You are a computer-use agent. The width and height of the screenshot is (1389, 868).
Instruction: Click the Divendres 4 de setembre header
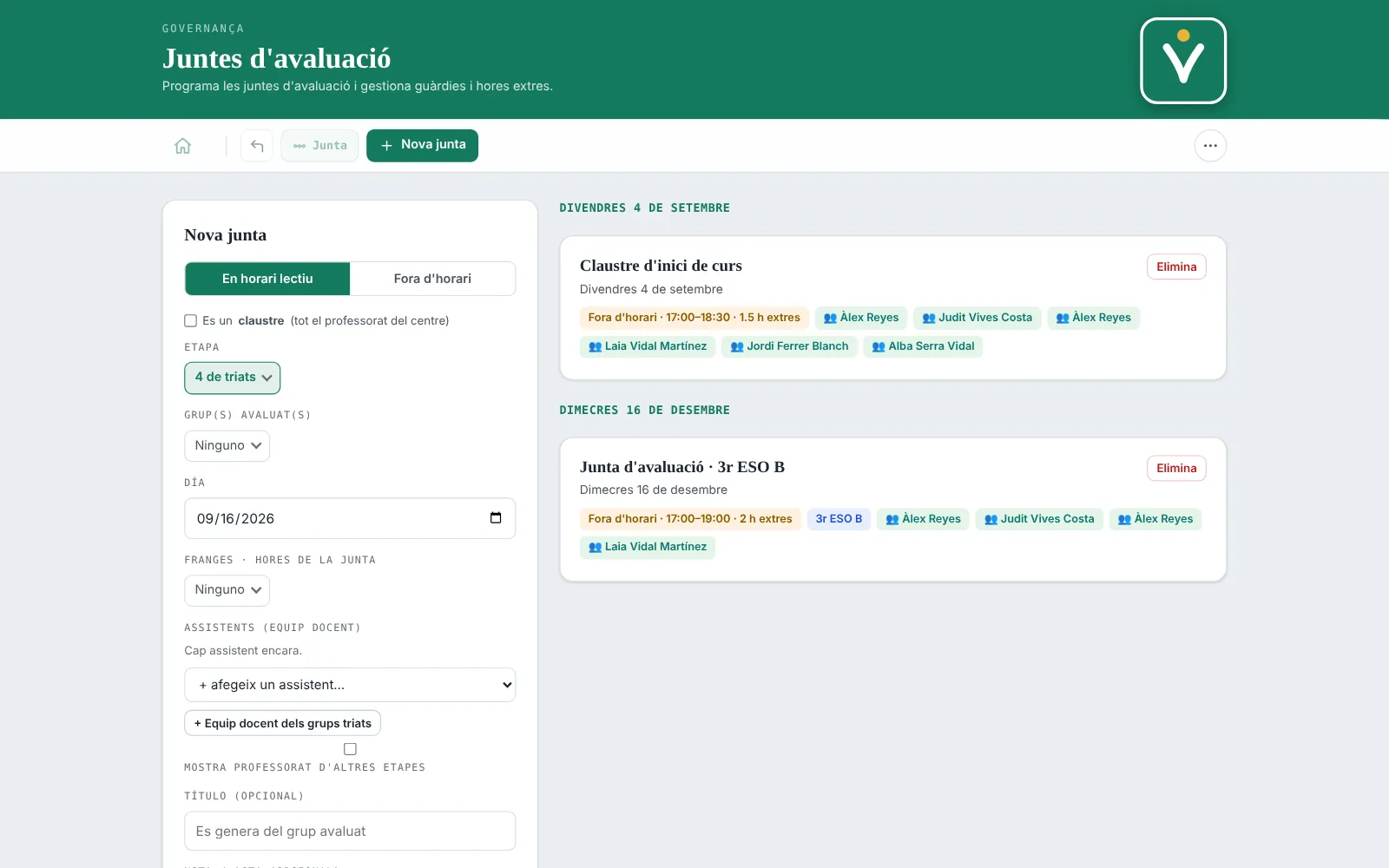645,208
